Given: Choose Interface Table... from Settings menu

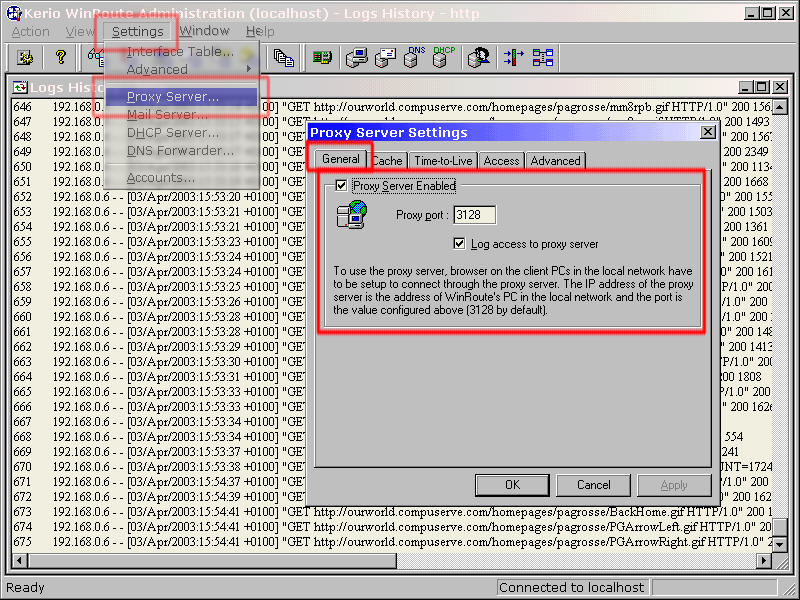Looking at the screenshot, I should [x=181, y=52].
